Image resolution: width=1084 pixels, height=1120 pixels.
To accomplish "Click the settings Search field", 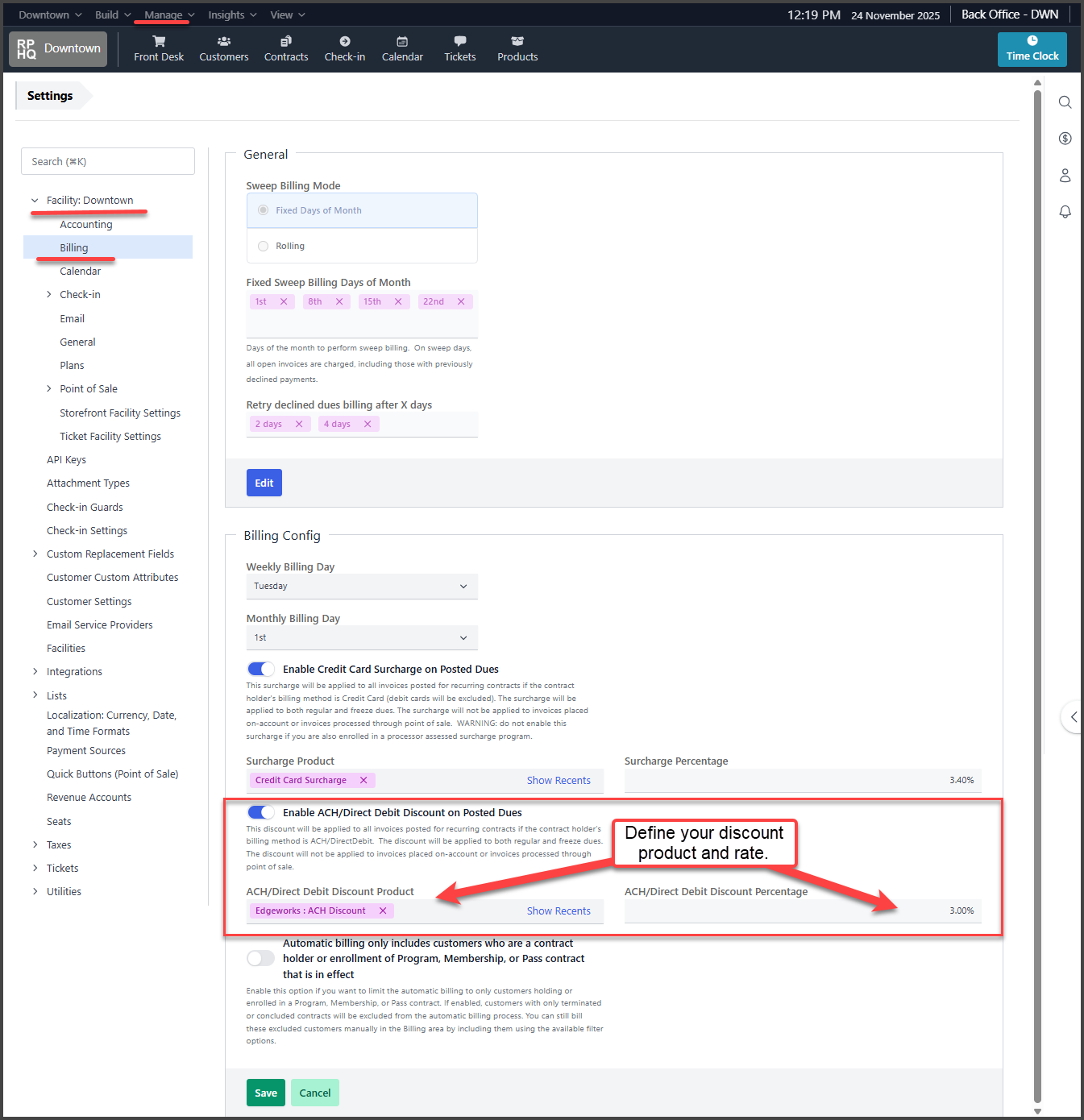I will (108, 161).
